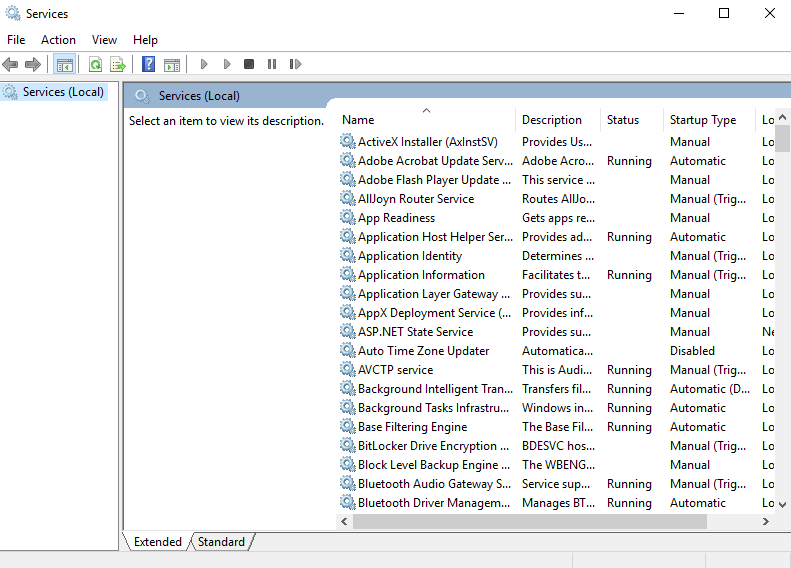Open the File menu
Viewport: 791px width, 568px height.
[x=16, y=40]
